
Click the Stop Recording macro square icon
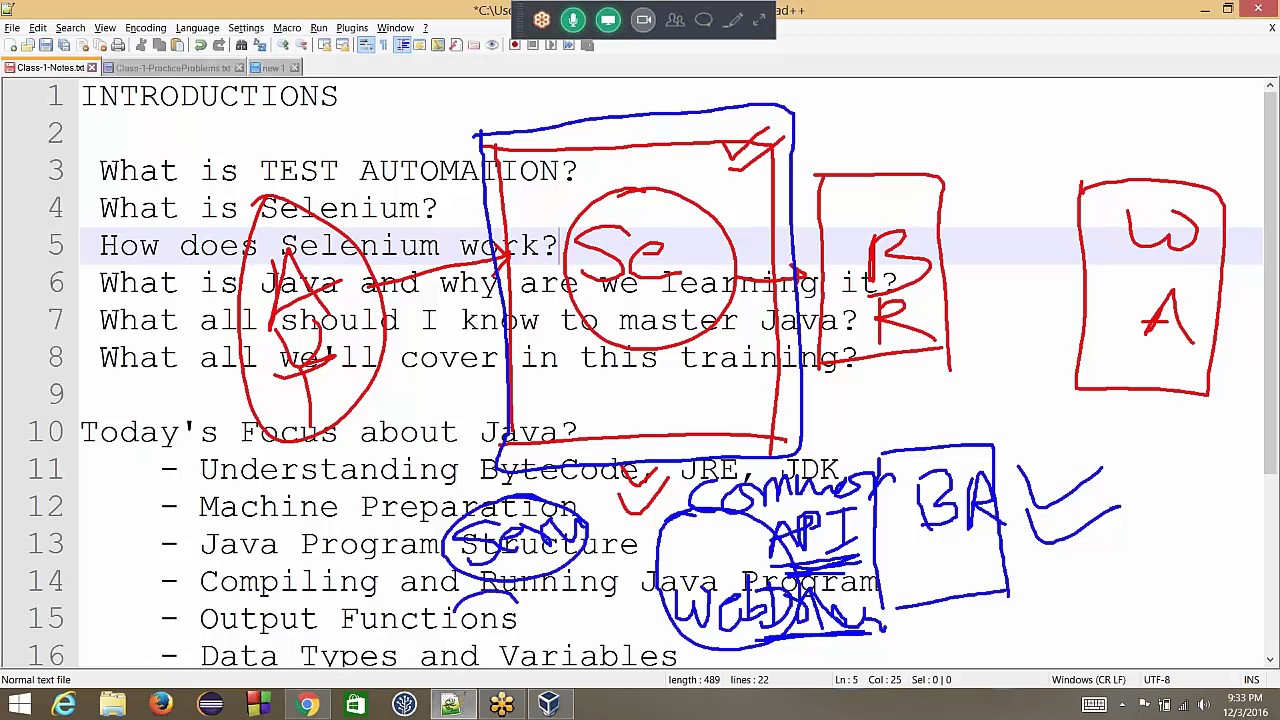pos(532,45)
